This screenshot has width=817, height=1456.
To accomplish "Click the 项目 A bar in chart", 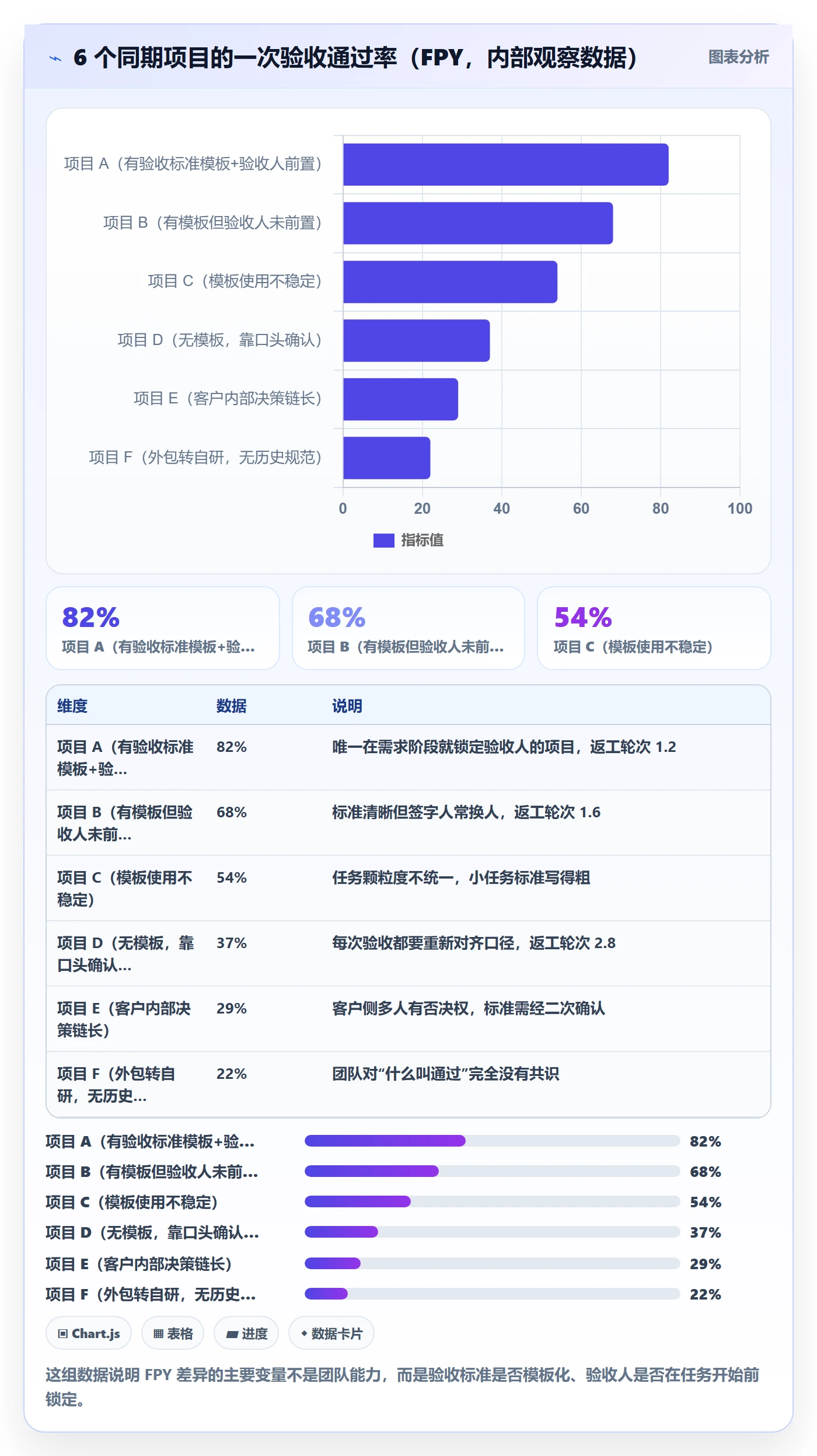I will coord(505,165).
